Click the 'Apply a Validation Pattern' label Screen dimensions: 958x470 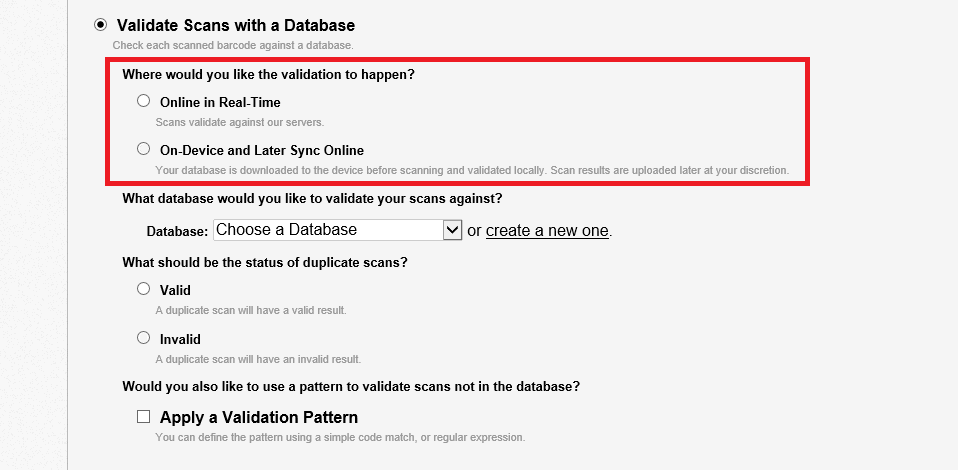258,417
